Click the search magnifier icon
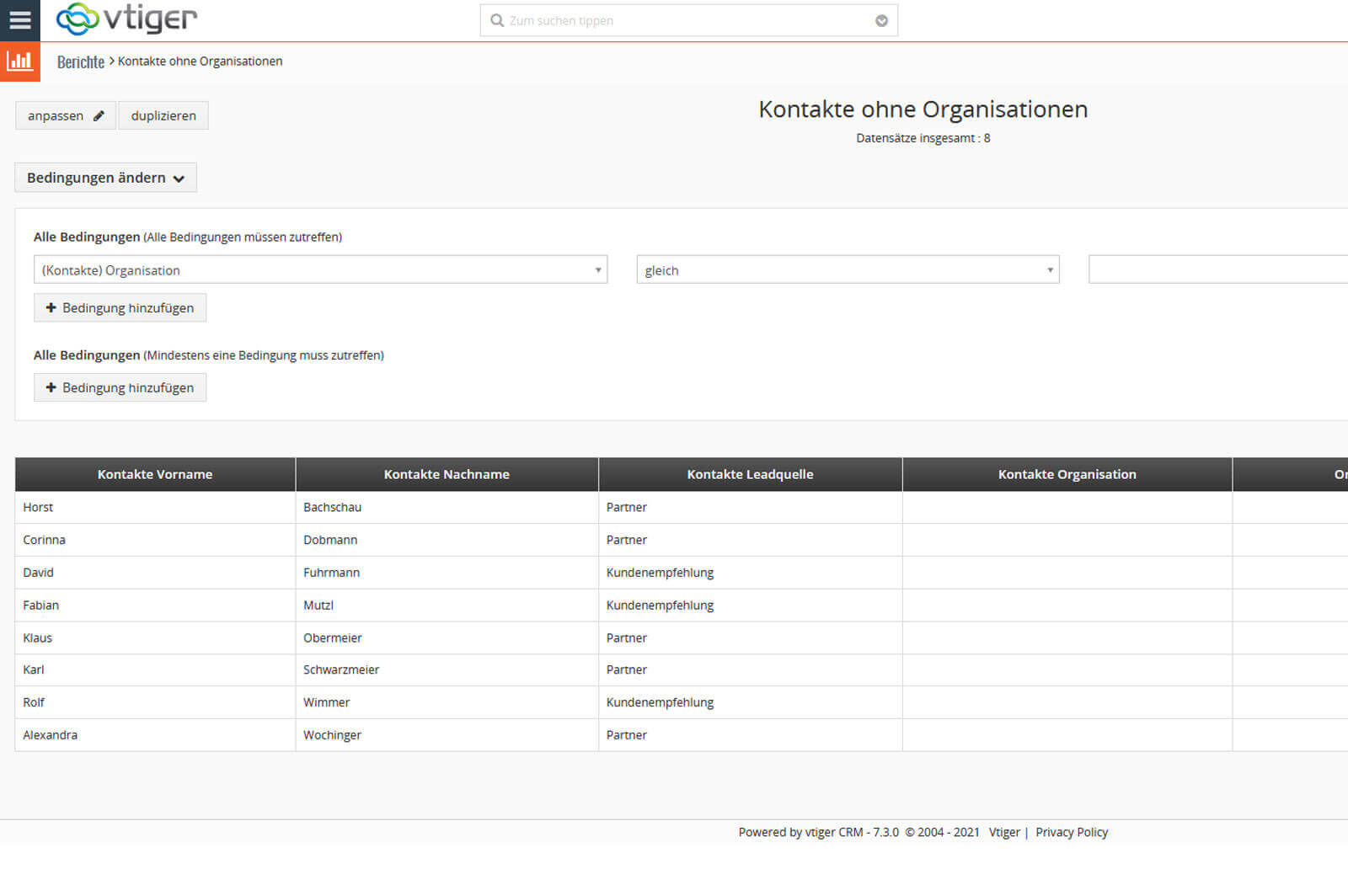The image size is (1348, 896). click(497, 21)
